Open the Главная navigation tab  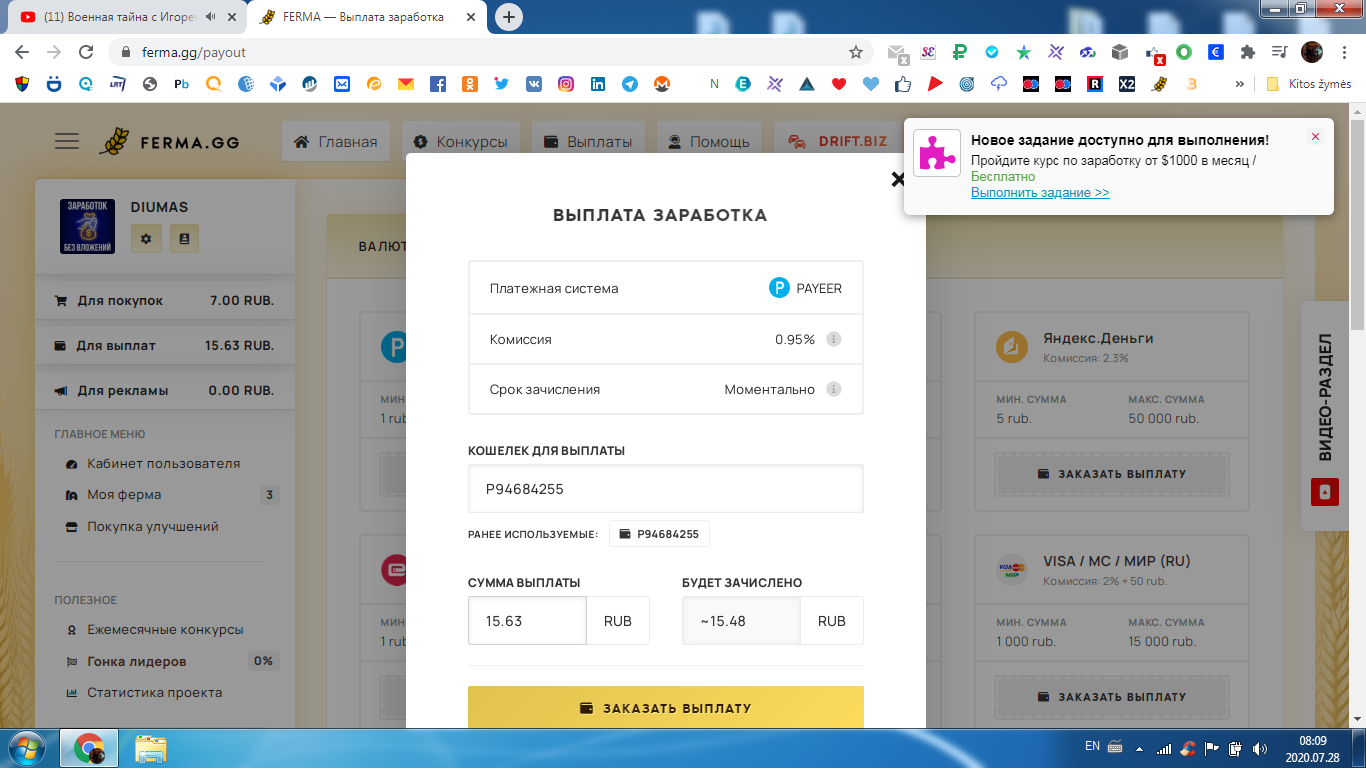[336, 142]
